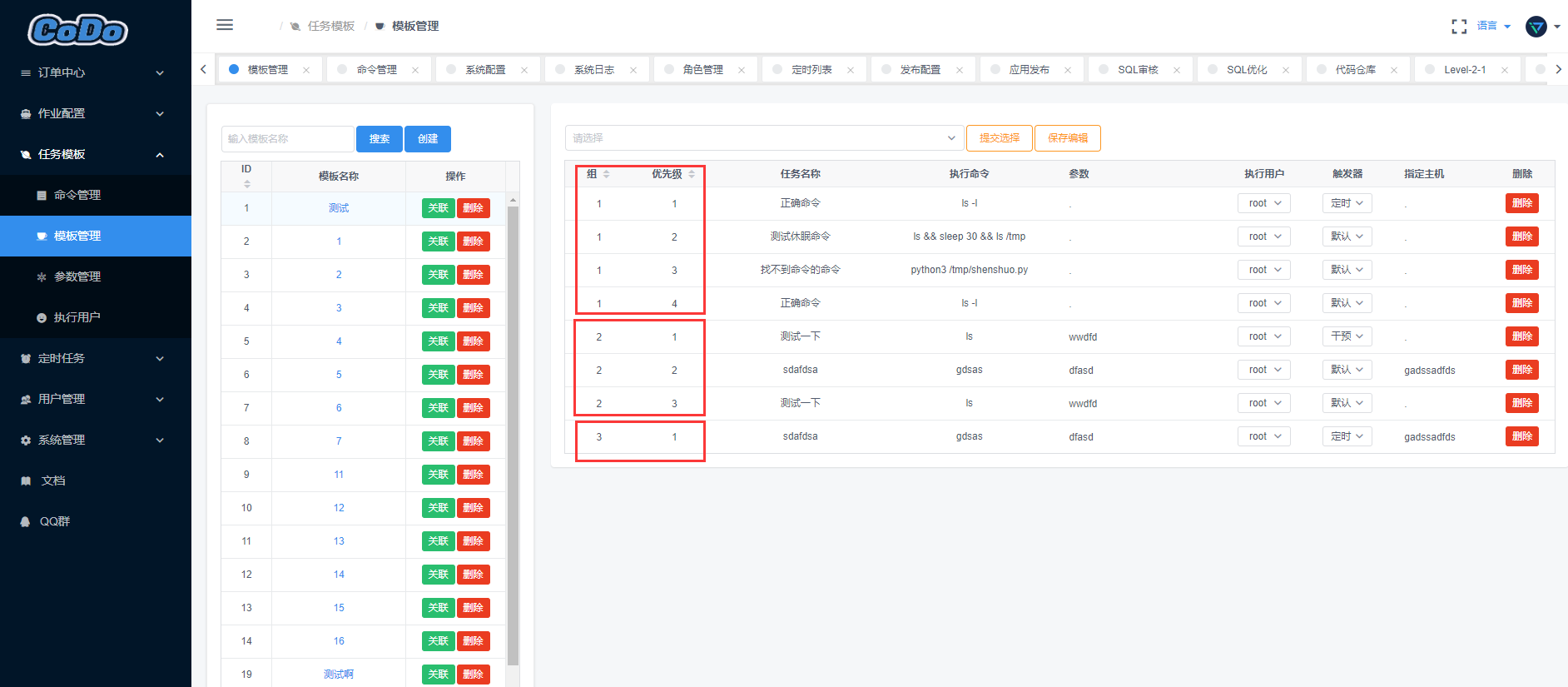The height and width of the screenshot is (687, 1568).
Task: Click the 创建 button
Action: [x=428, y=139]
